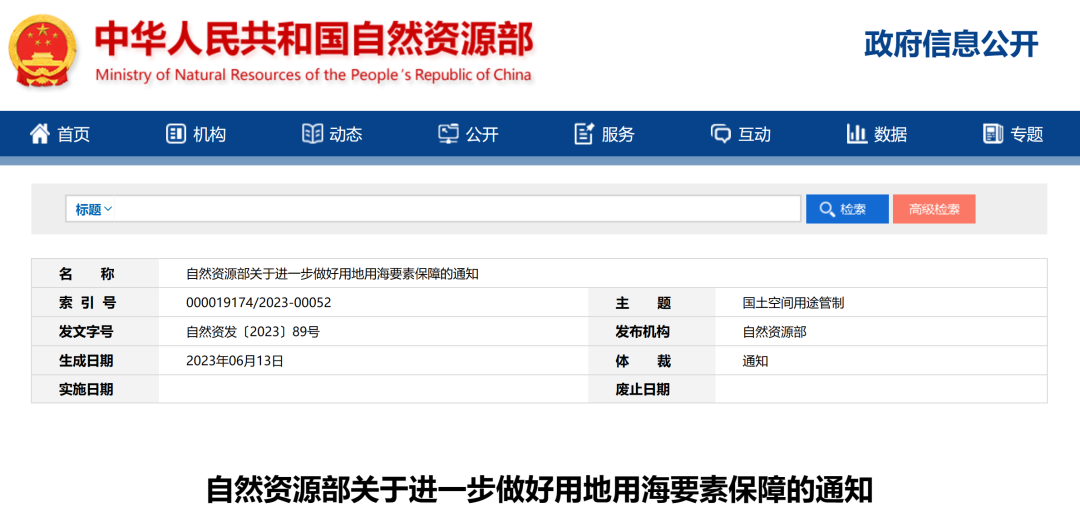Screen dimensions: 1080x522
Task: Focus the search keyword input field
Action: [x=458, y=209]
